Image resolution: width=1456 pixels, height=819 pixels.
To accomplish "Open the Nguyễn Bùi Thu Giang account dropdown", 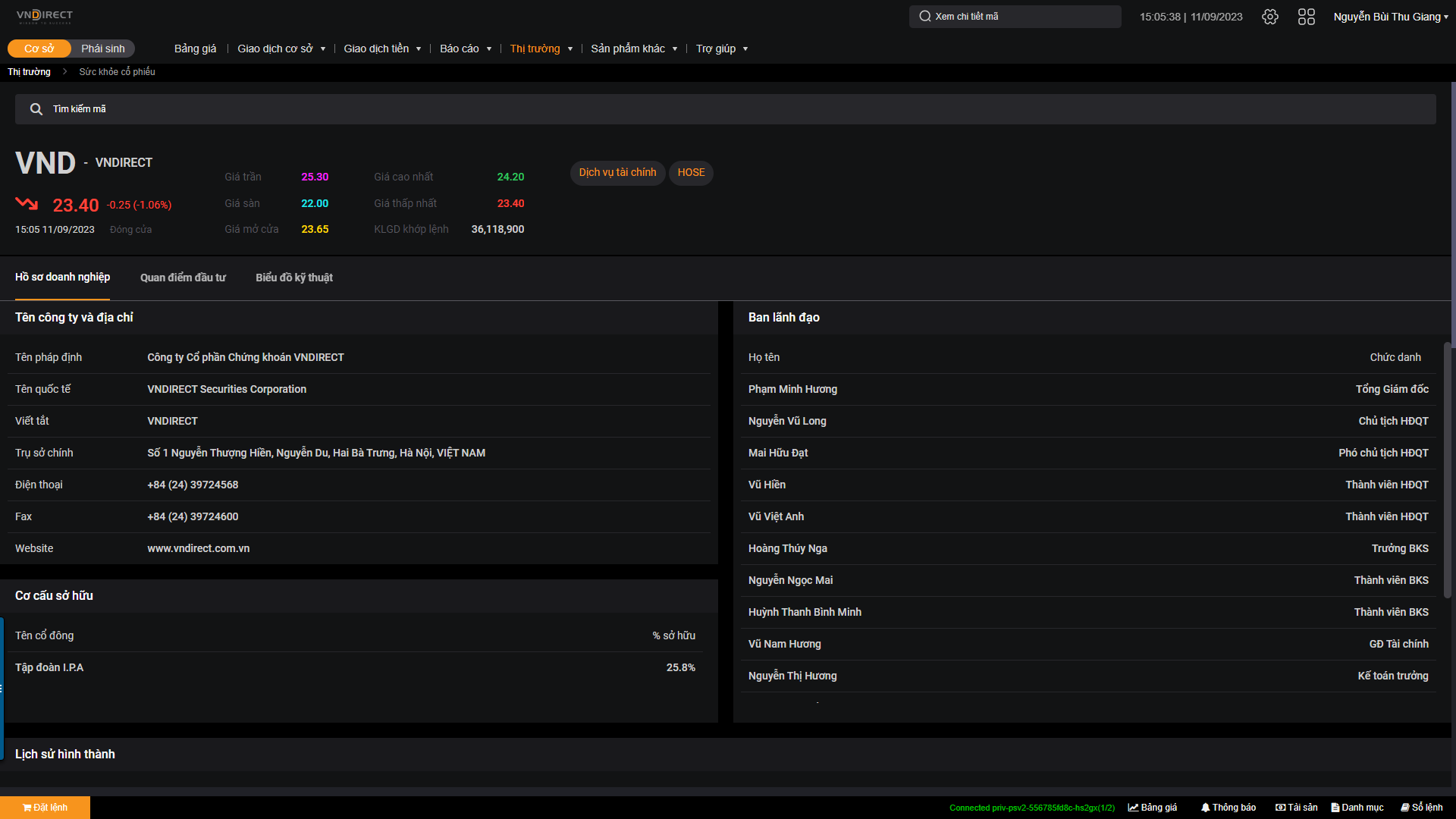I will tap(1391, 17).
